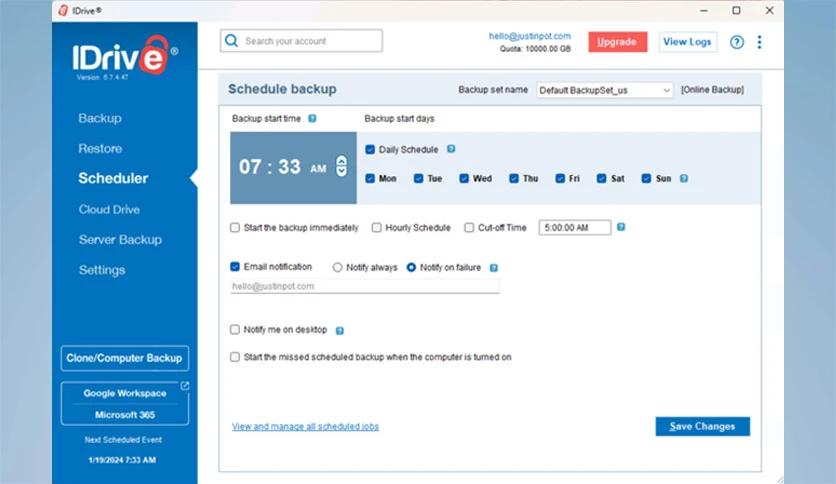Enable the Cut-off Time checkbox
Screen dimensions: 836x484
pyautogui.click(x=469, y=228)
